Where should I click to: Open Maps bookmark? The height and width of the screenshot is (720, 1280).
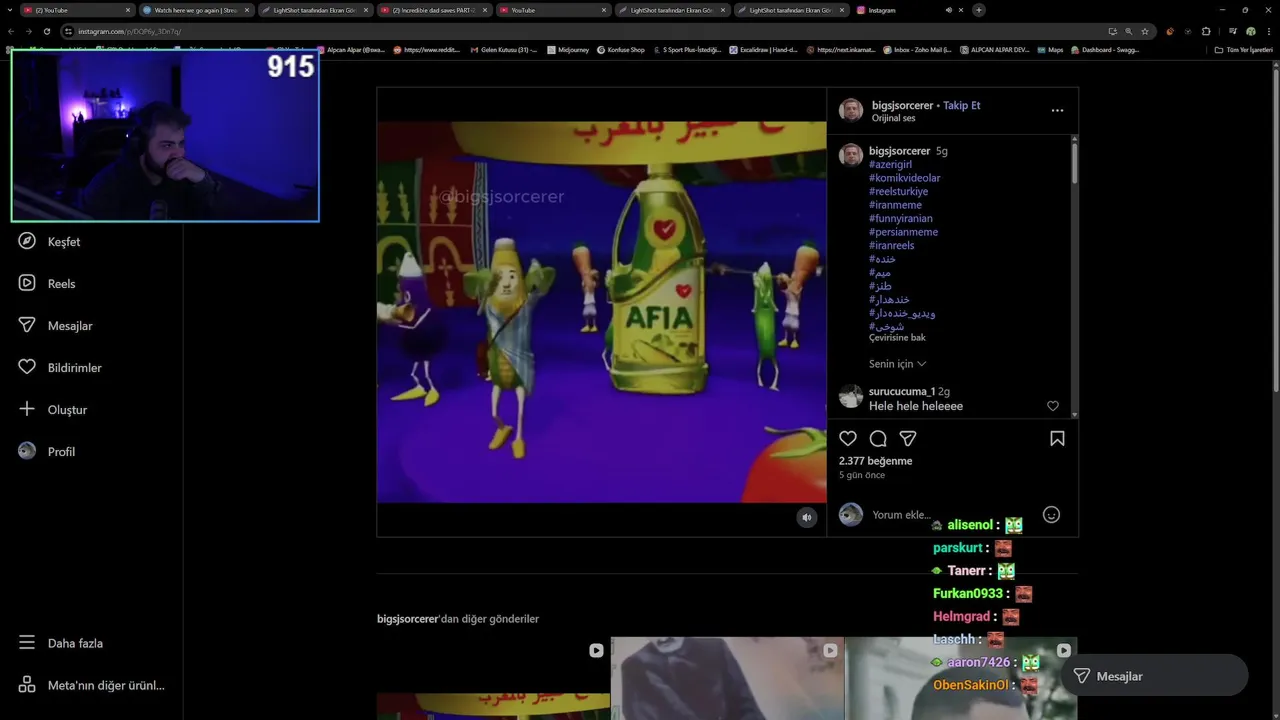point(1050,49)
